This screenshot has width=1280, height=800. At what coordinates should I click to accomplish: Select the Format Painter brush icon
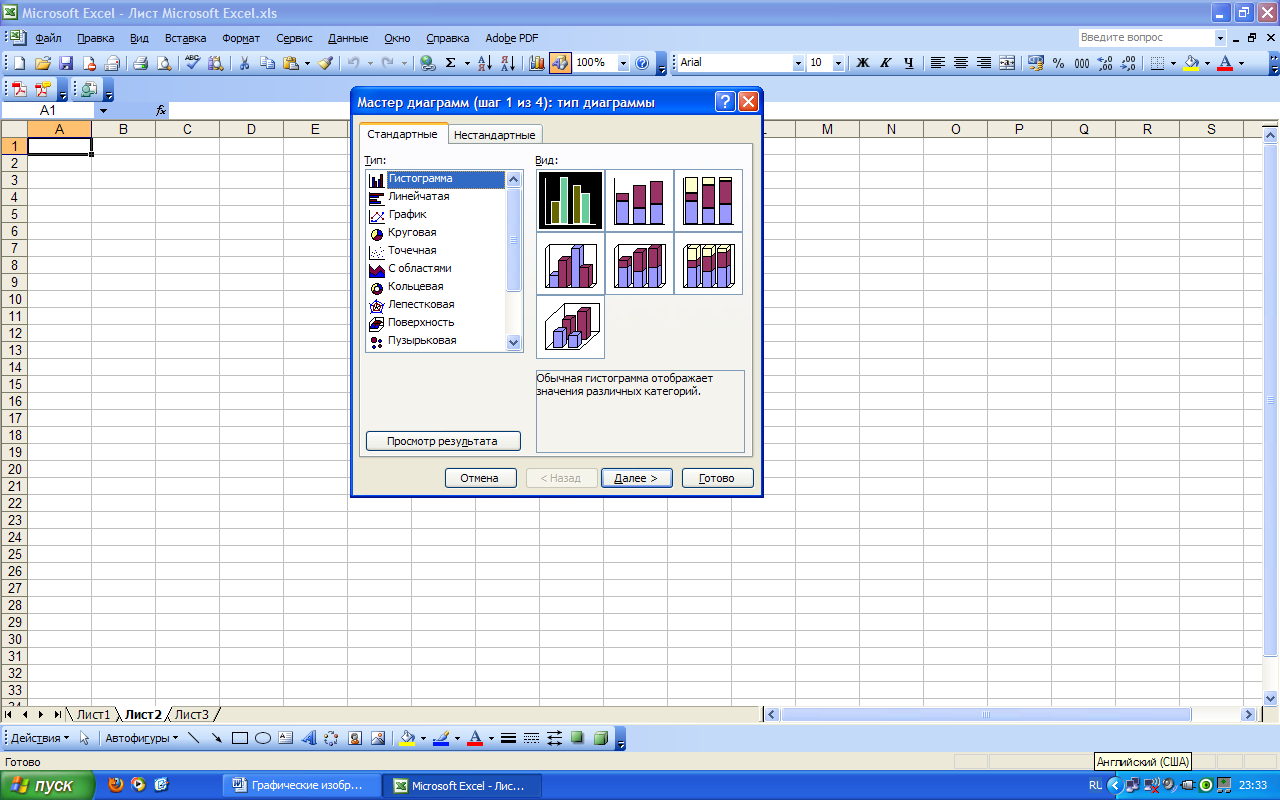coord(326,63)
